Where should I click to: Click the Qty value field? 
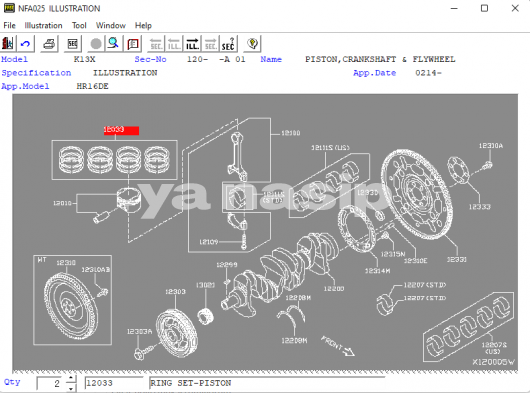pyautogui.click(x=49, y=384)
